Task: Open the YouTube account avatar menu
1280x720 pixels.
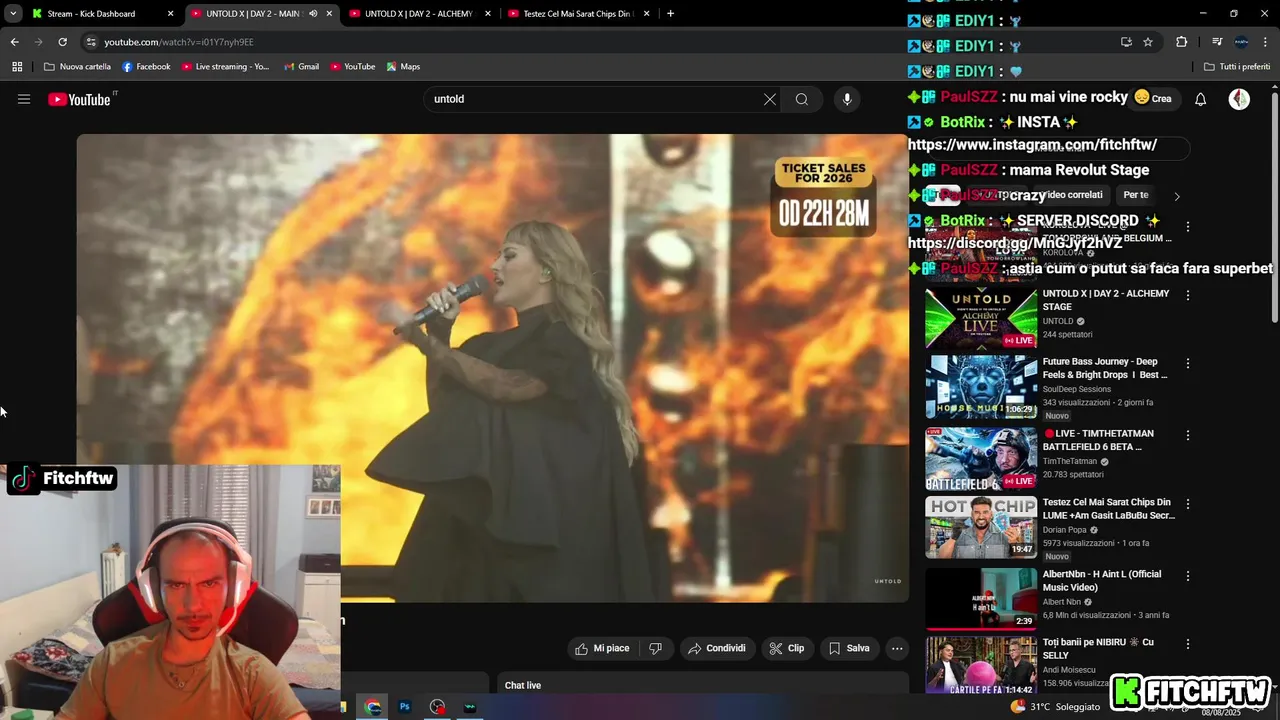Action: [1239, 99]
